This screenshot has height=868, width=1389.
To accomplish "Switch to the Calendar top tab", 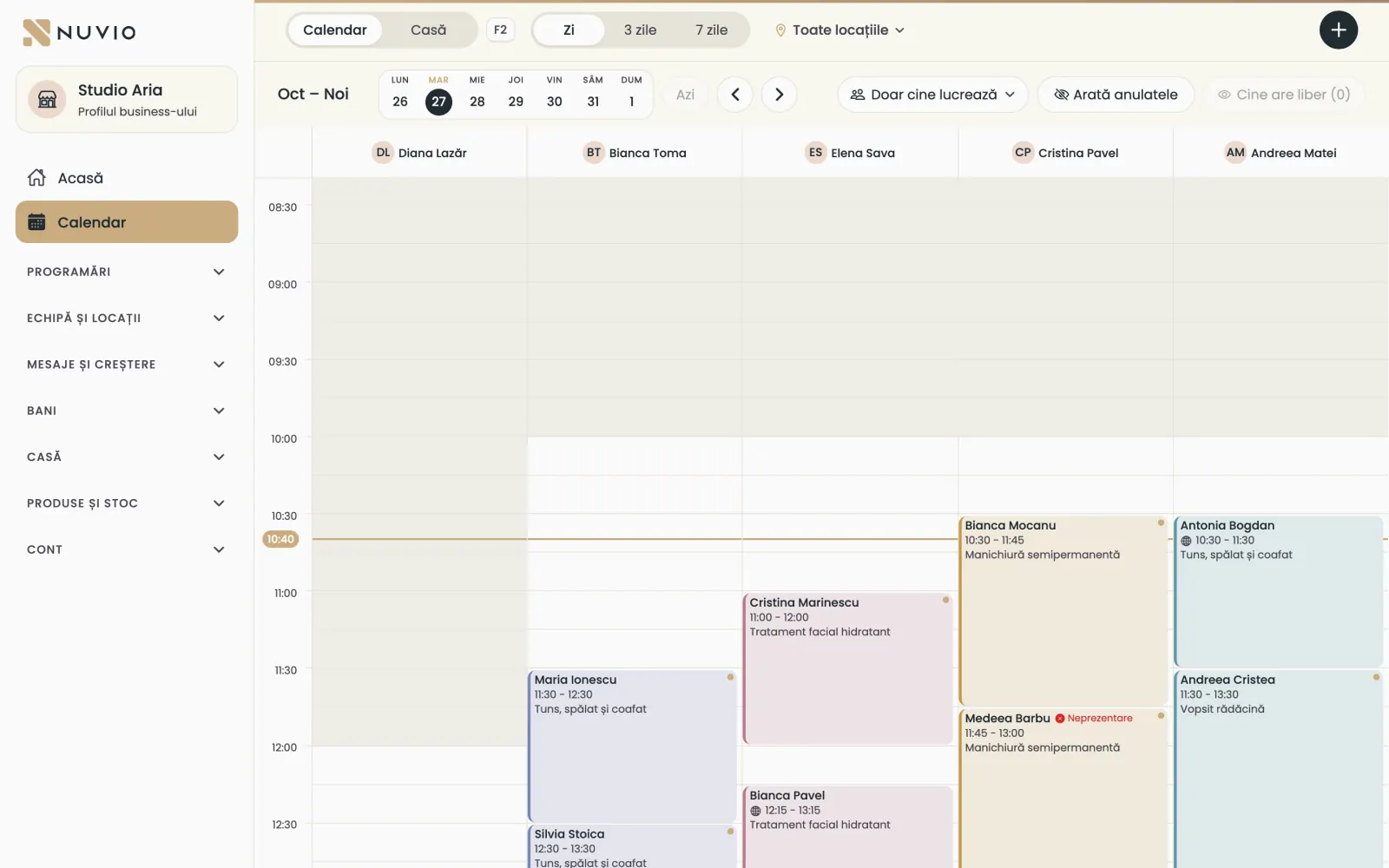I will 335,30.
